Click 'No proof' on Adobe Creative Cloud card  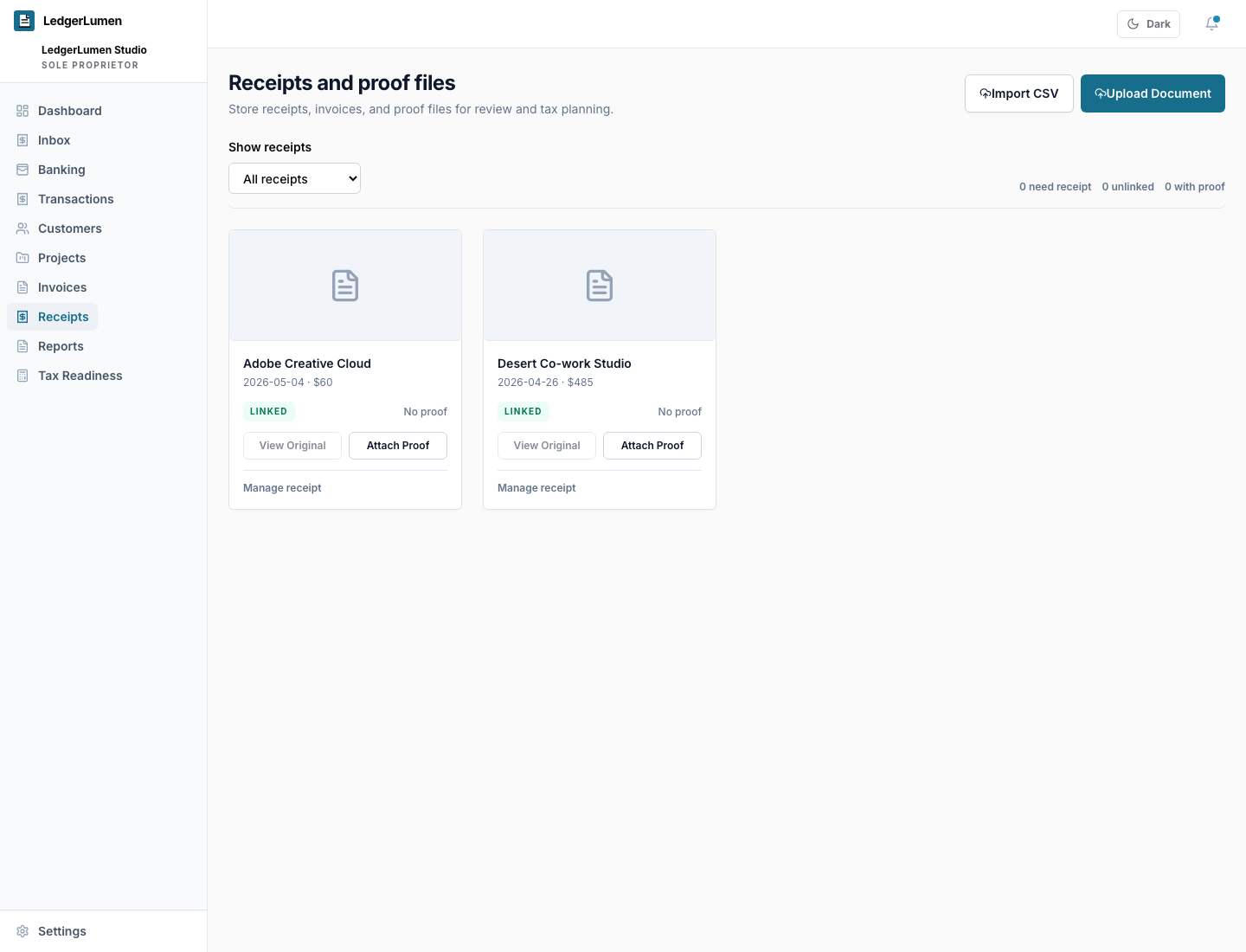click(x=425, y=412)
